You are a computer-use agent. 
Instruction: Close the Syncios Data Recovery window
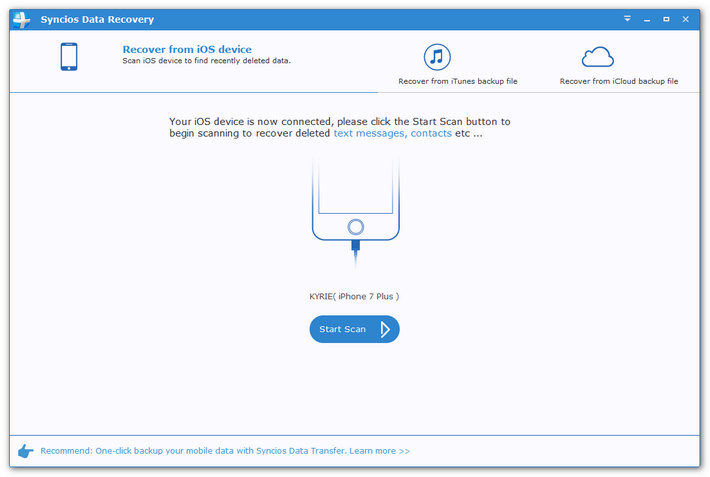686,19
